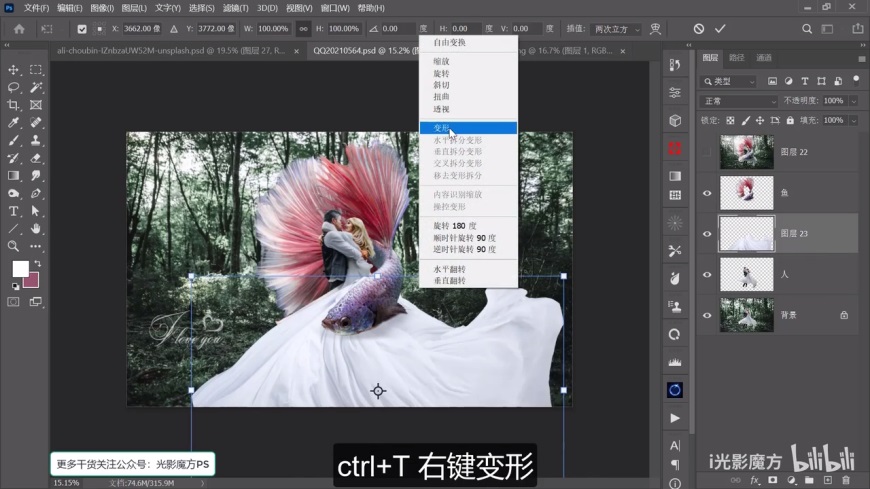Image resolution: width=870 pixels, height=489 pixels.
Task: Open the blend mode 正常 dropdown
Action: point(739,101)
